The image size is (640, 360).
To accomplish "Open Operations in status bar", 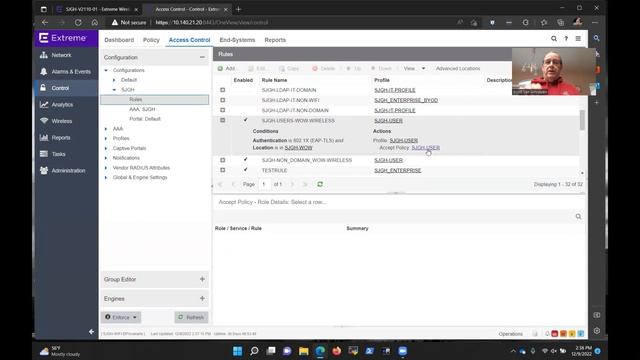I will [511, 334].
